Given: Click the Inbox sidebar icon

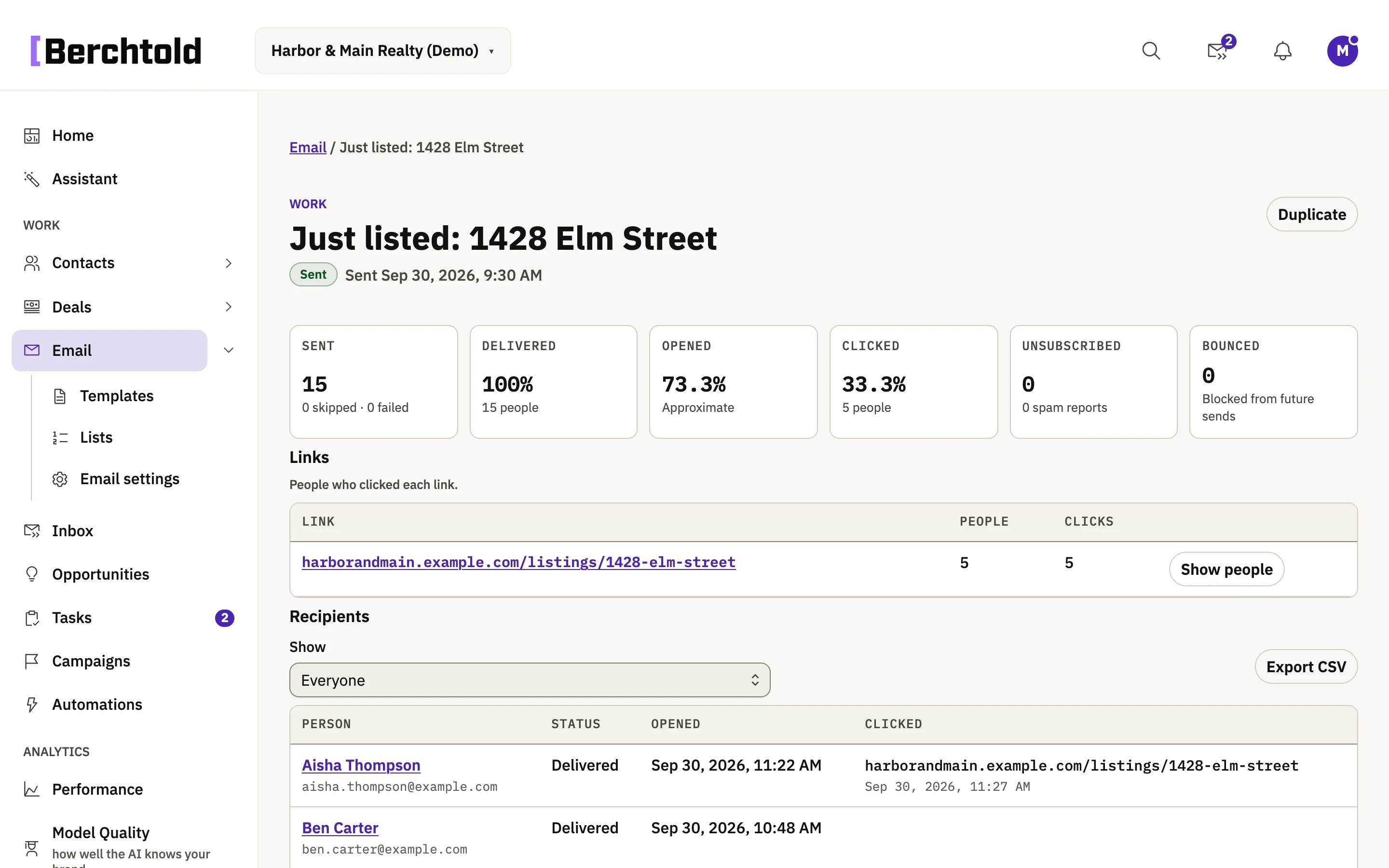Looking at the screenshot, I should [31, 530].
